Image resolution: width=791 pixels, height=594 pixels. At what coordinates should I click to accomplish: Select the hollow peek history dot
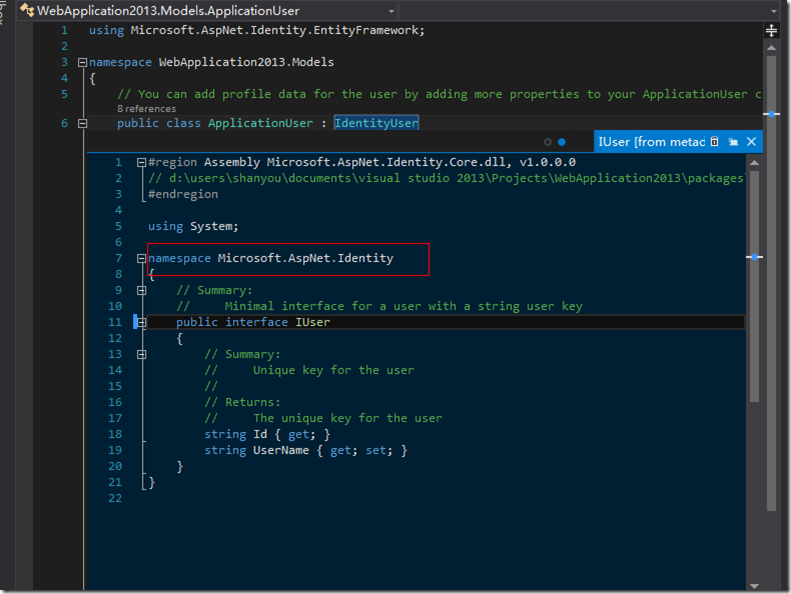click(x=548, y=142)
